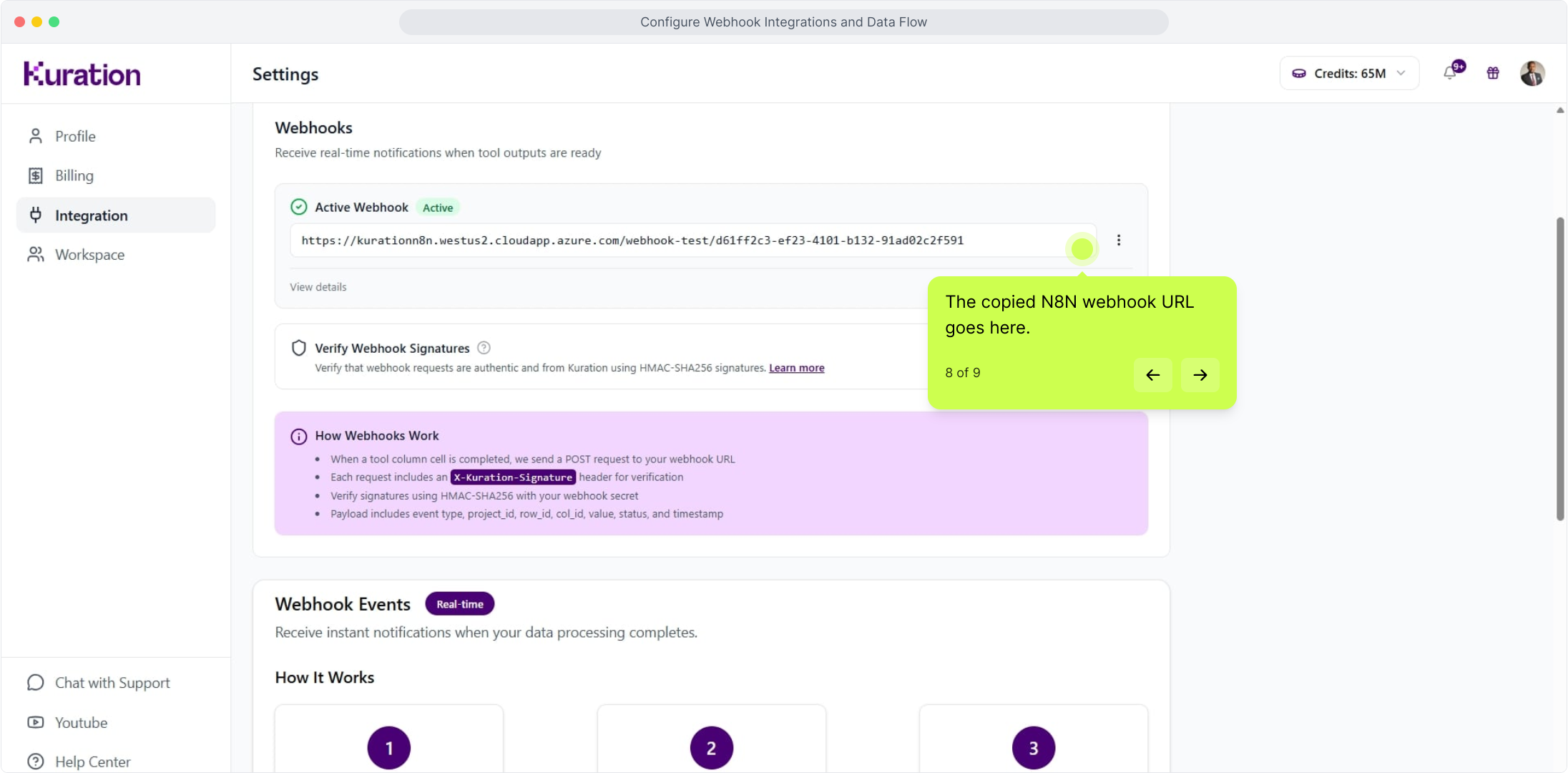Image resolution: width=1568 pixels, height=773 pixels.
Task: Click the gift rewards icon
Action: point(1493,73)
